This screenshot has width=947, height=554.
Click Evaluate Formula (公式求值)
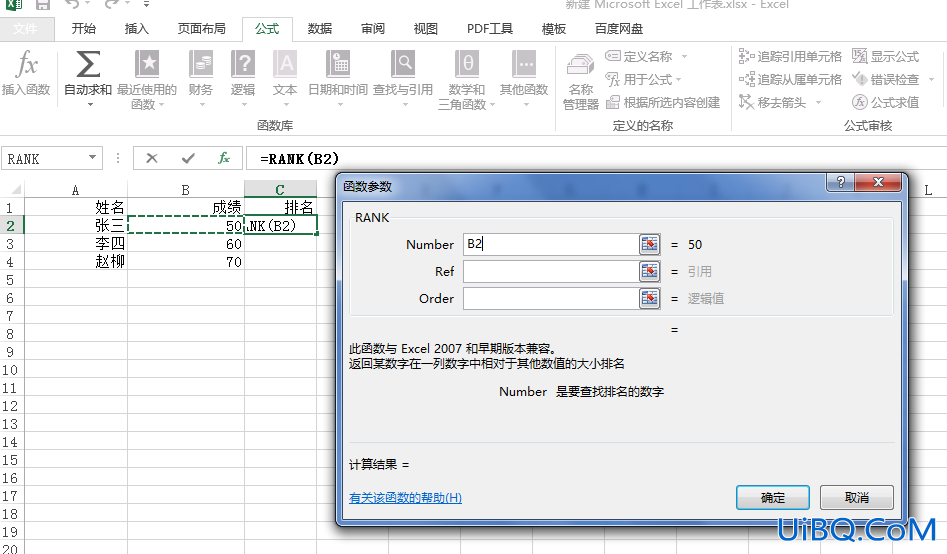click(885, 102)
